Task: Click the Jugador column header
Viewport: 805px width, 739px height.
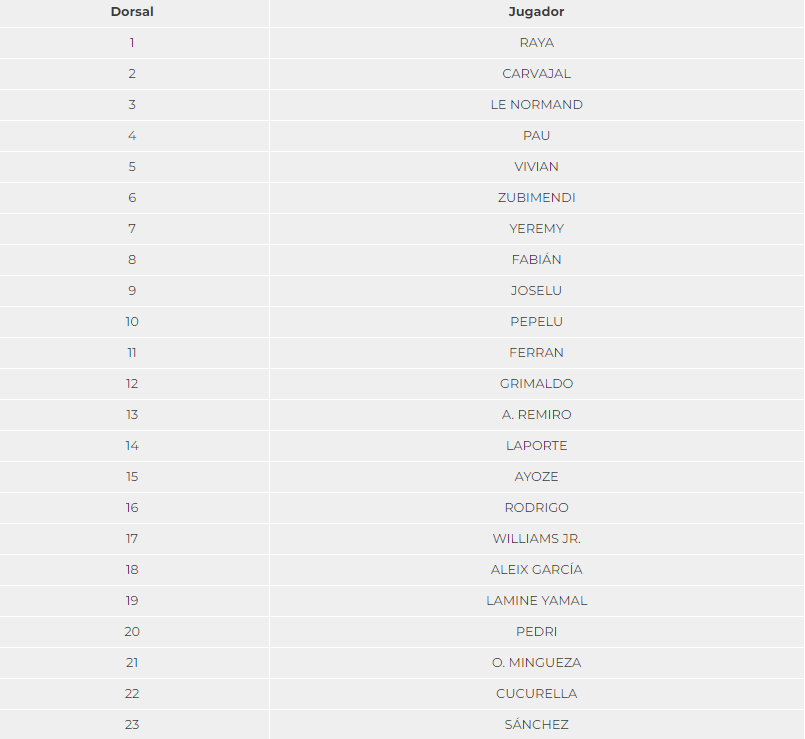Action: tap(536, 12)
